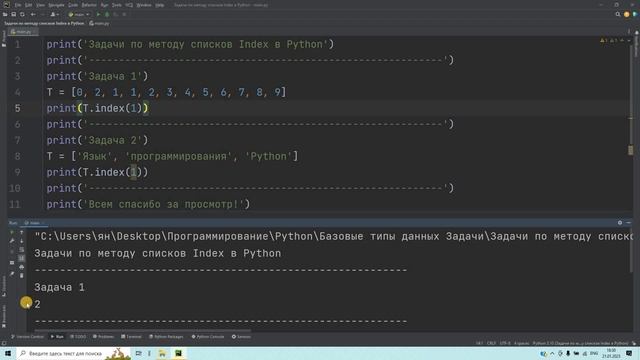Open the Run tool window button

[57, 337]
